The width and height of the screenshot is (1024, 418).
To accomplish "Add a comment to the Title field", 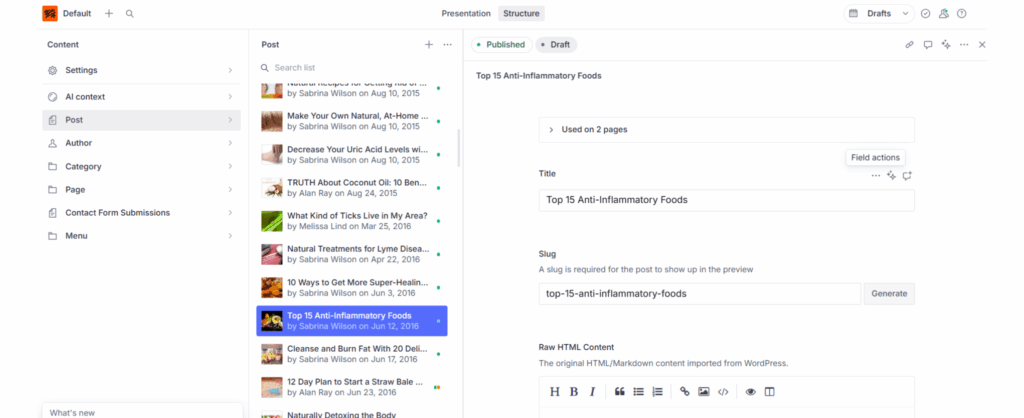I will coord(907,176).
